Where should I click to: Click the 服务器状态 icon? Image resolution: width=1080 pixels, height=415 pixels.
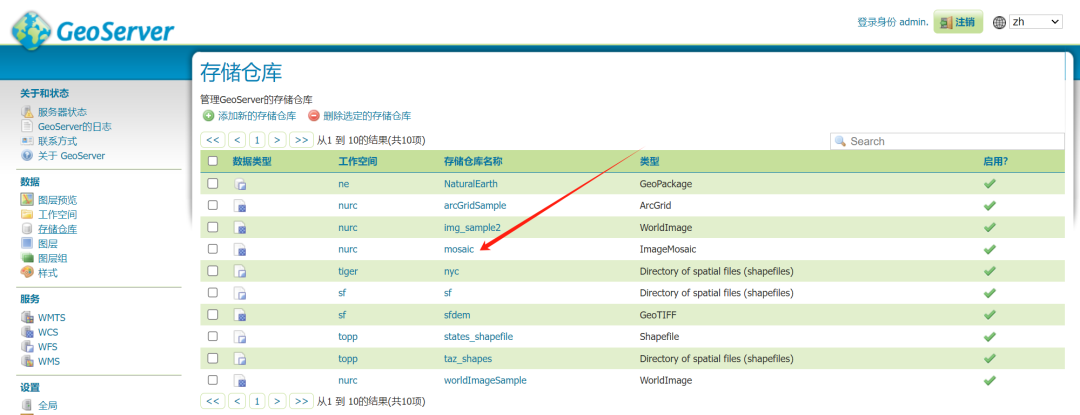27,111
